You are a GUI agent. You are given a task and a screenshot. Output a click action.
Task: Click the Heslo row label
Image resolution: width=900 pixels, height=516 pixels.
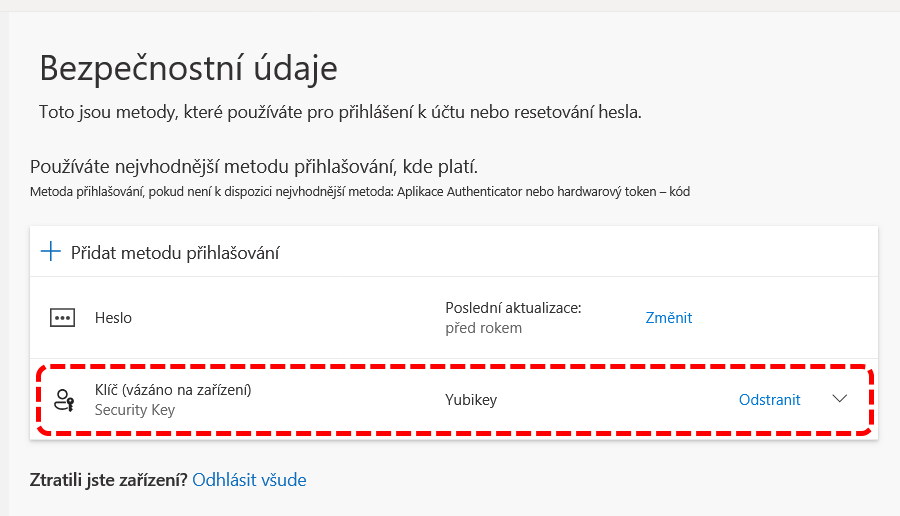click(x=113, y=318)
